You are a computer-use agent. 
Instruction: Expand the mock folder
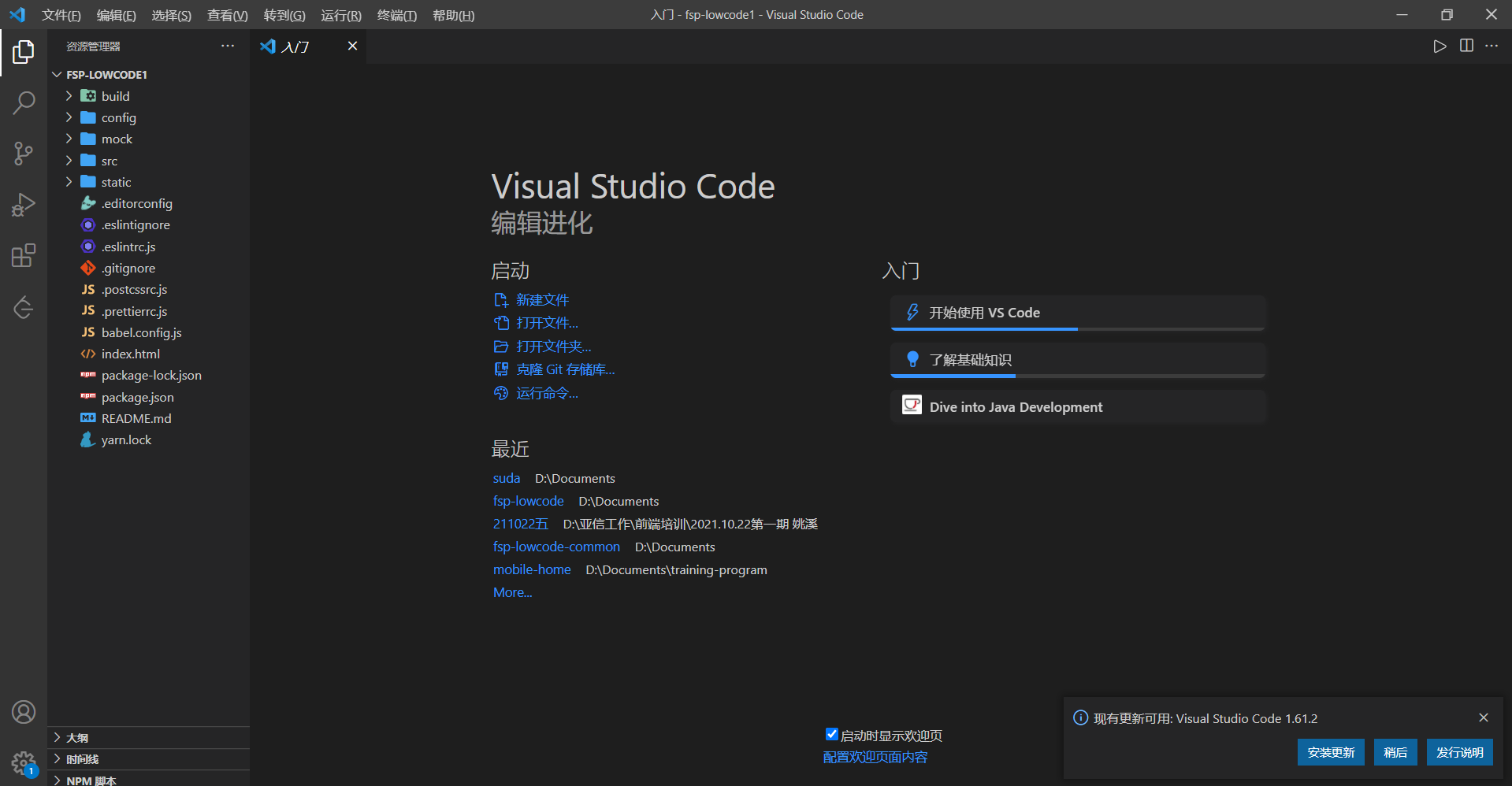click(x=69, y=139)
